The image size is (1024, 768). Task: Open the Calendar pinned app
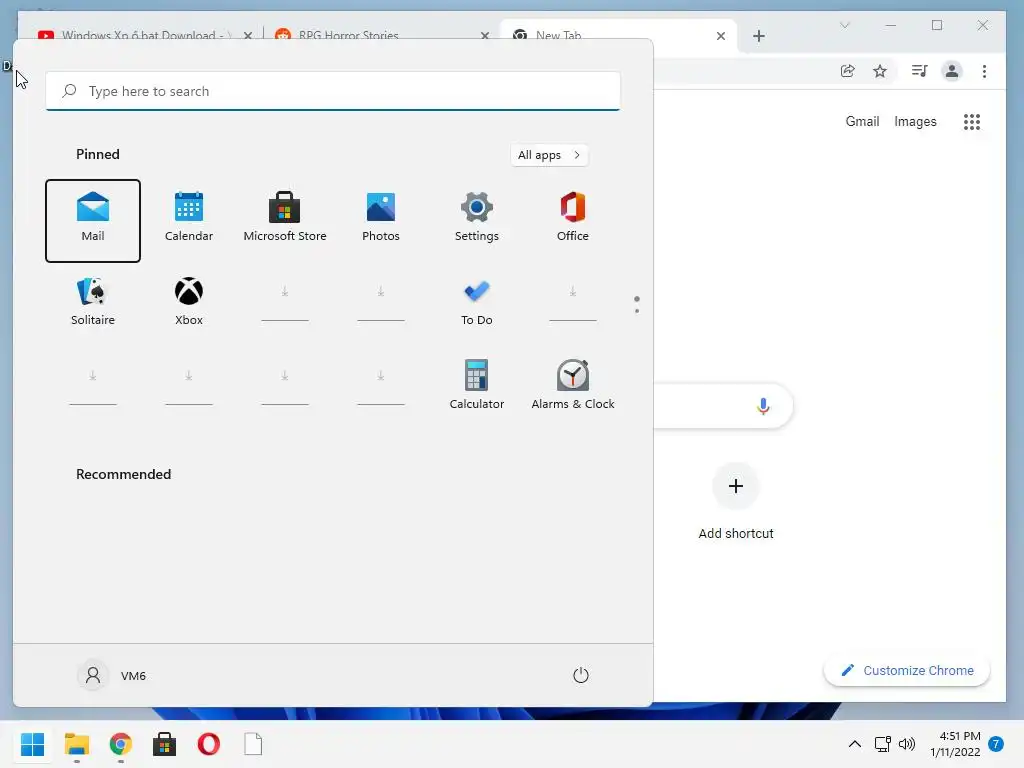pyautogui.click(x=189, y=217)
